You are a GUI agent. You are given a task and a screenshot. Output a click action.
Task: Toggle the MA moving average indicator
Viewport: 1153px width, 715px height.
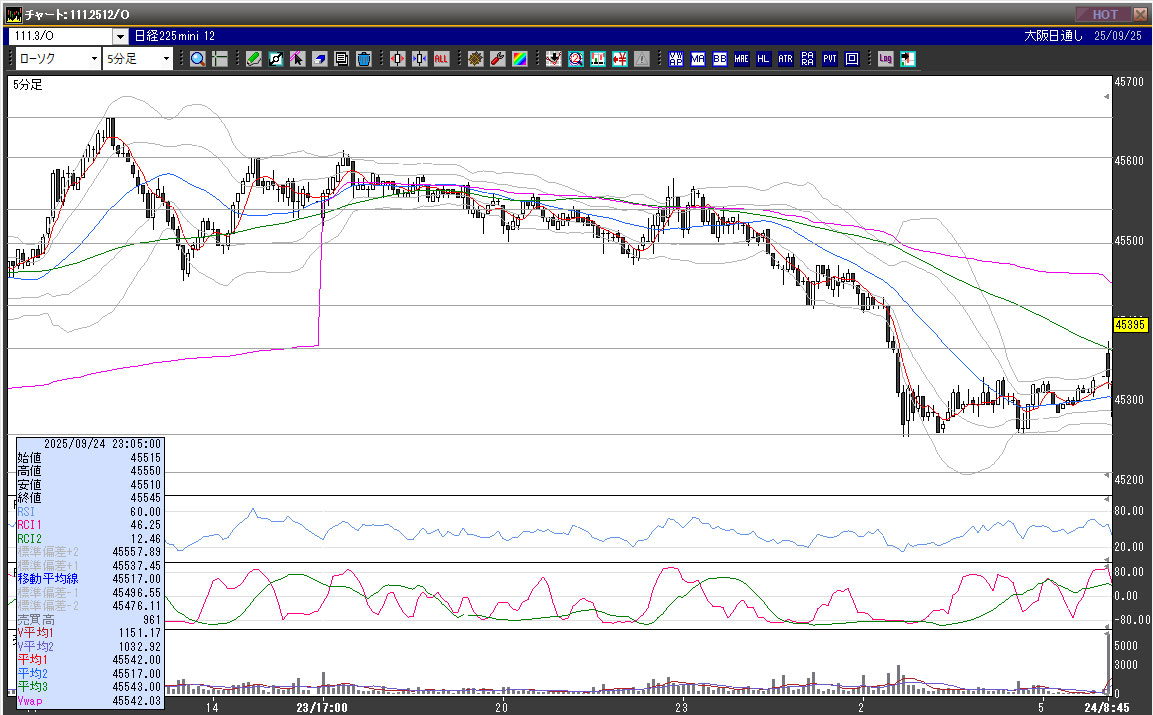697,59
